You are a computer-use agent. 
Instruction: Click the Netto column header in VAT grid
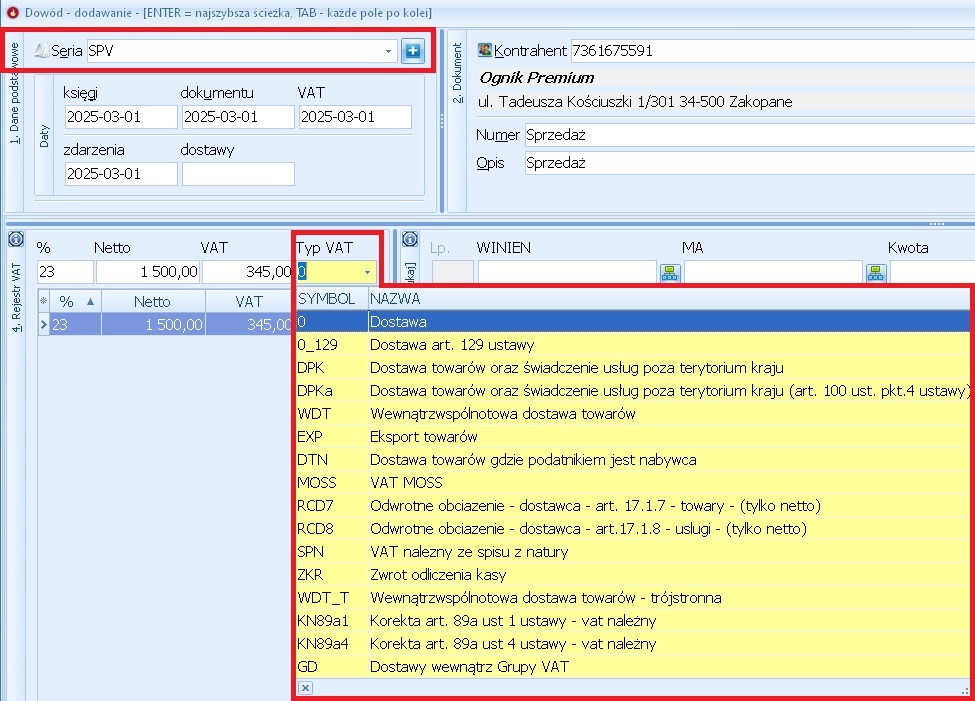tap(153, 302)
